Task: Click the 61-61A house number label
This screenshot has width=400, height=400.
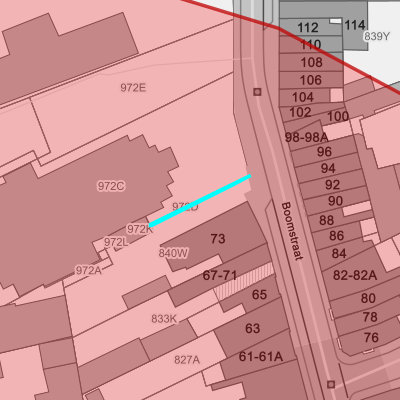Action: pos(261,357)
